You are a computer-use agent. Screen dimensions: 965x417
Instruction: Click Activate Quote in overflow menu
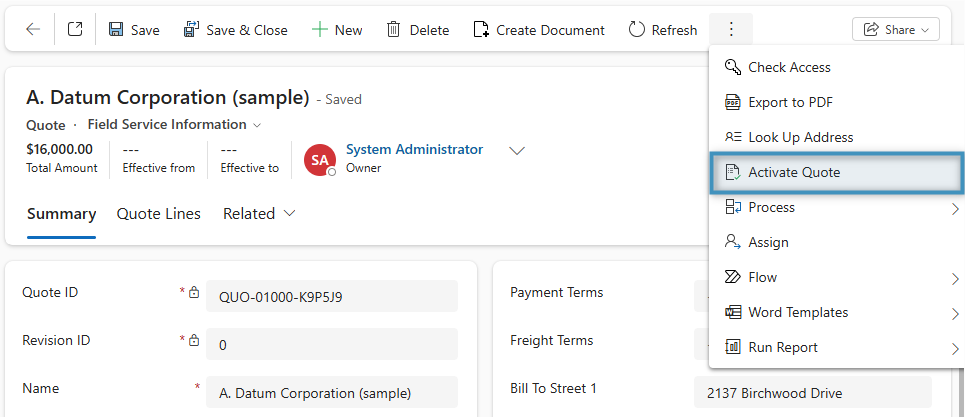794,172
